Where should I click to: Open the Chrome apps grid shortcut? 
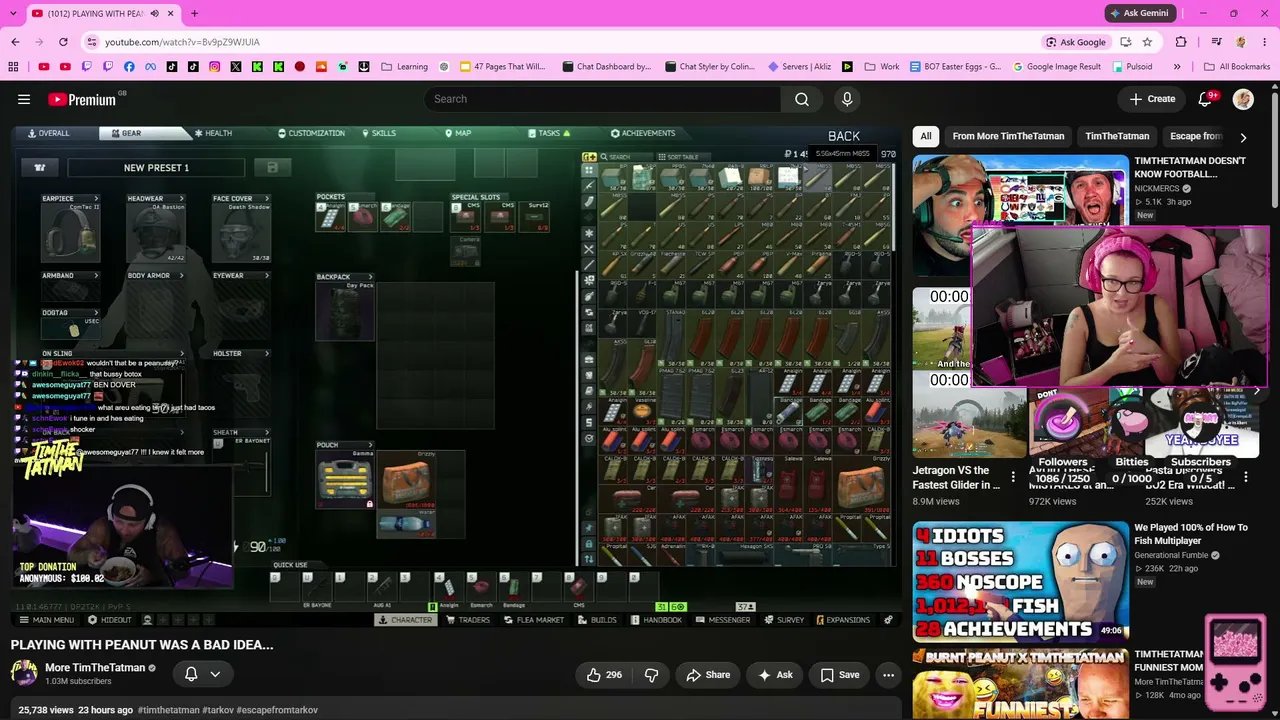tap(13, 67)
